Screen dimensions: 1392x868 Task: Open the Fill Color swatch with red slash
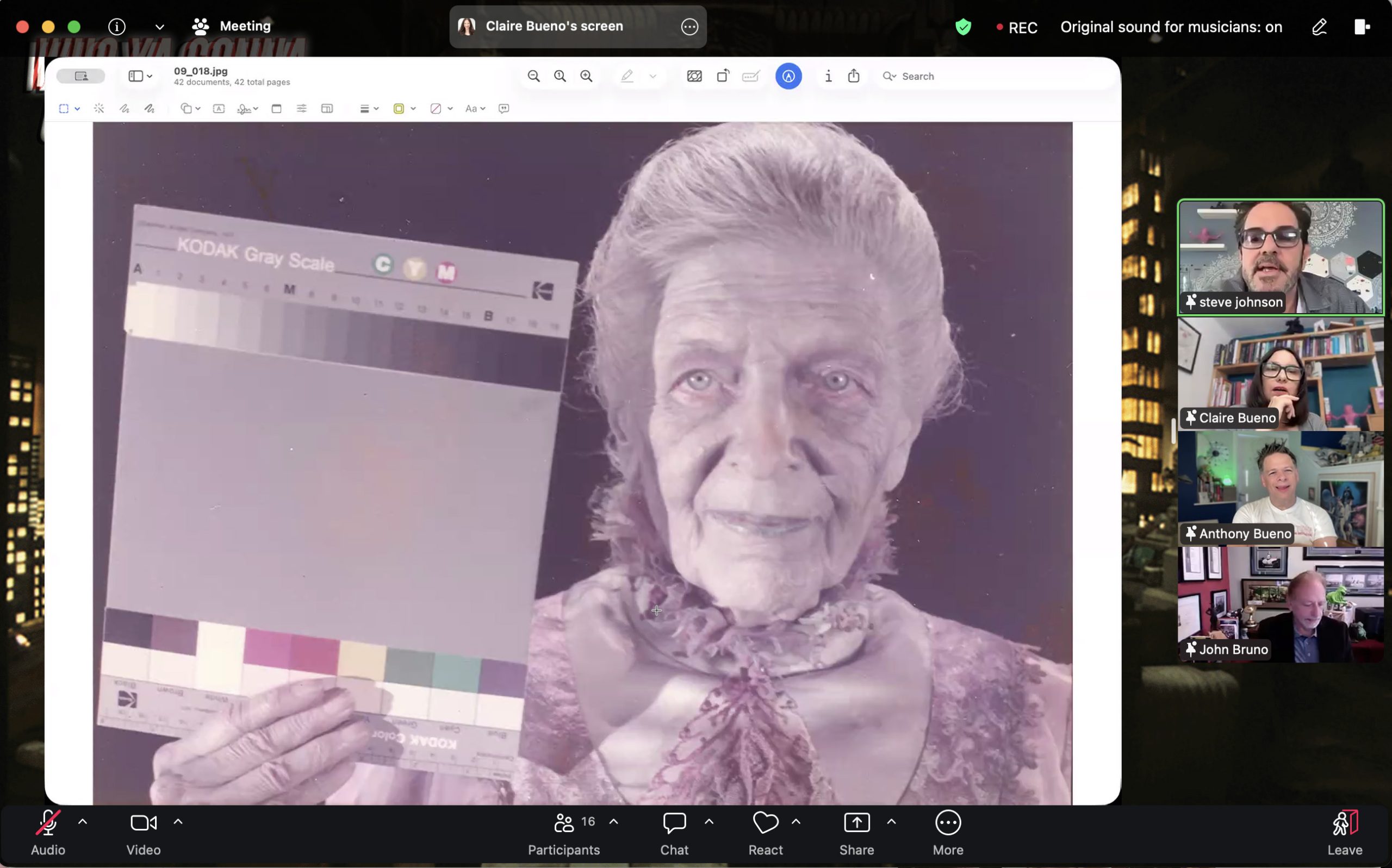pyautogui.click(x=441, y=109)
